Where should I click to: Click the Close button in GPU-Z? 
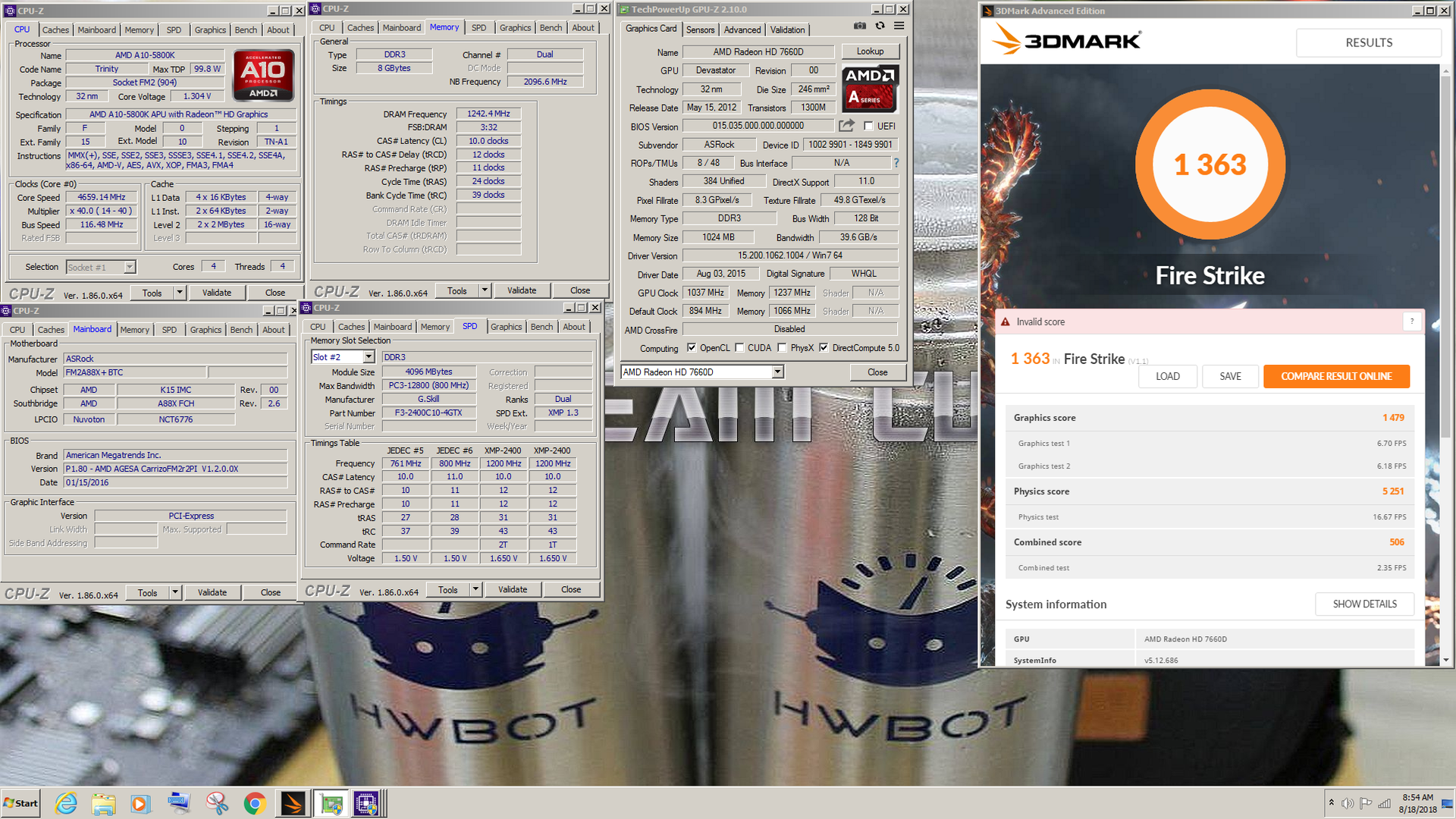(877, 372)
